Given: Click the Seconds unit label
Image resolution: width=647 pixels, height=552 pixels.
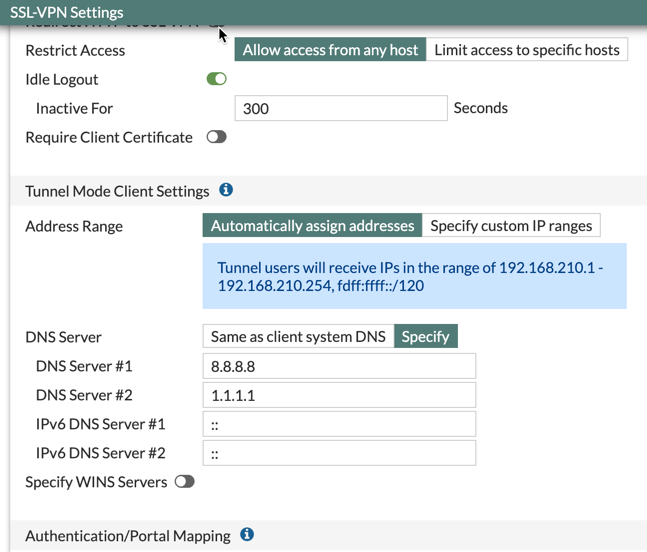Looking at the screenshot, I should coord(481,108).
